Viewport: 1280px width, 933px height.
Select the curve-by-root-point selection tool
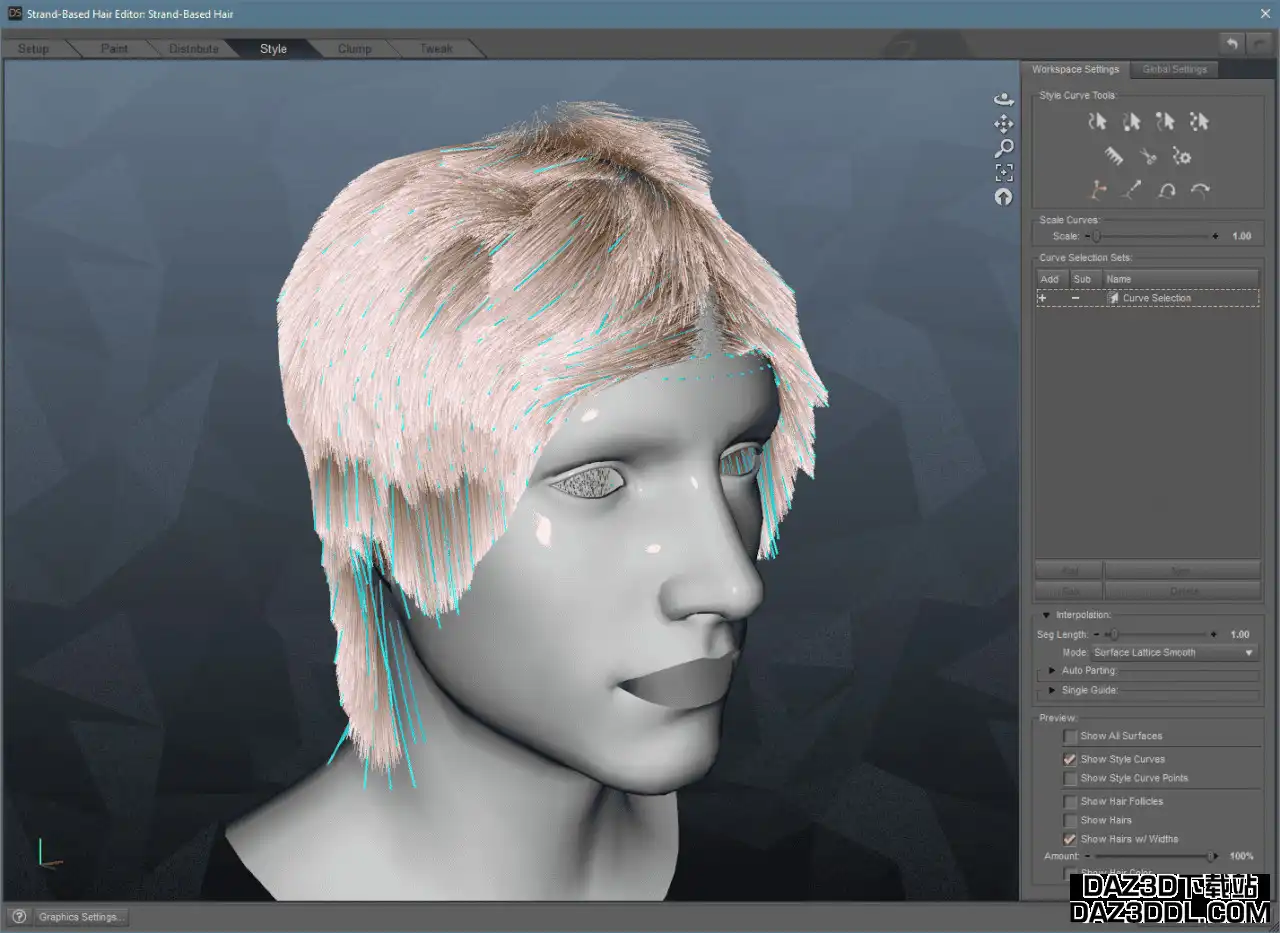[1131, 122]
